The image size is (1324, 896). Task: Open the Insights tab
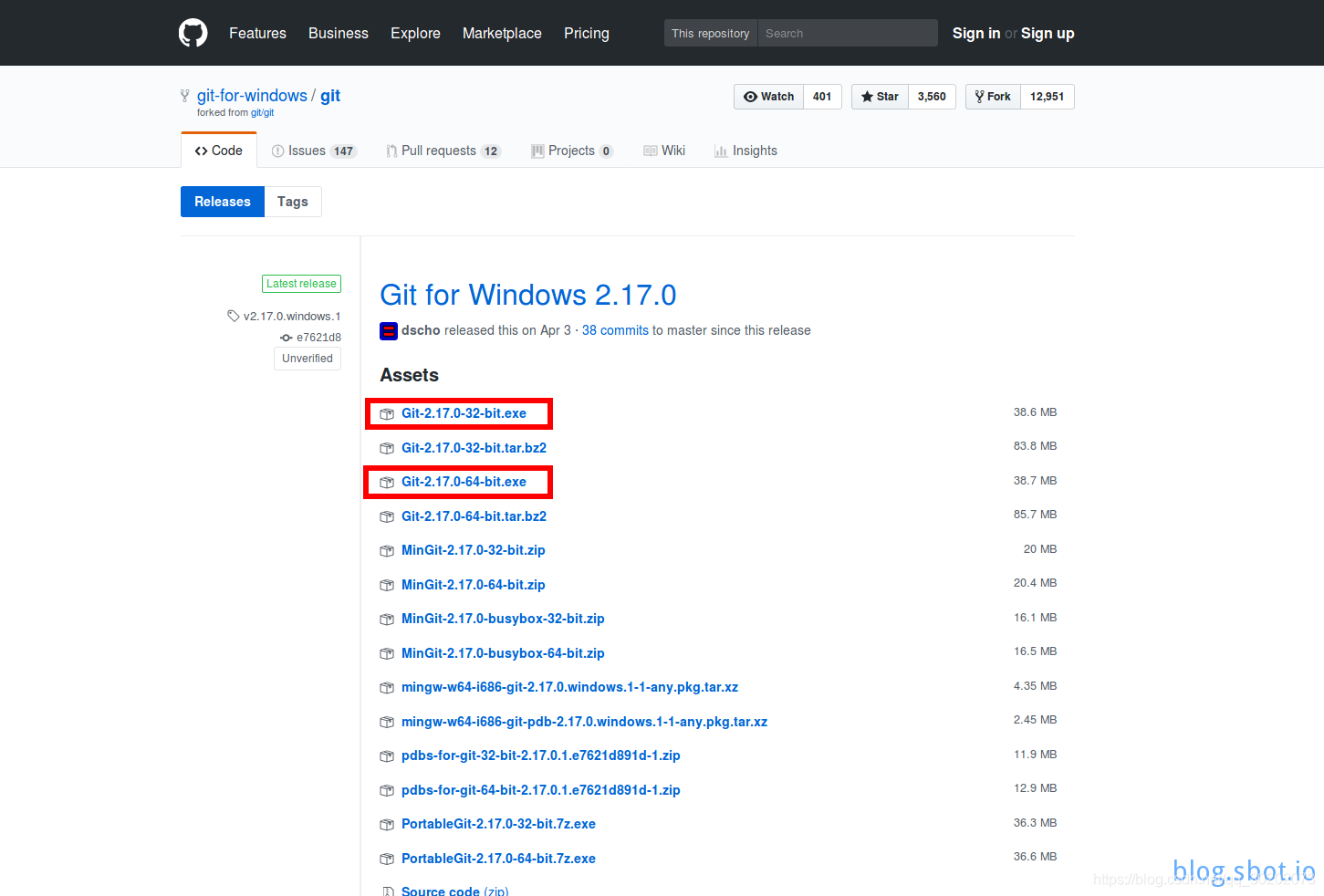(745, 151)
